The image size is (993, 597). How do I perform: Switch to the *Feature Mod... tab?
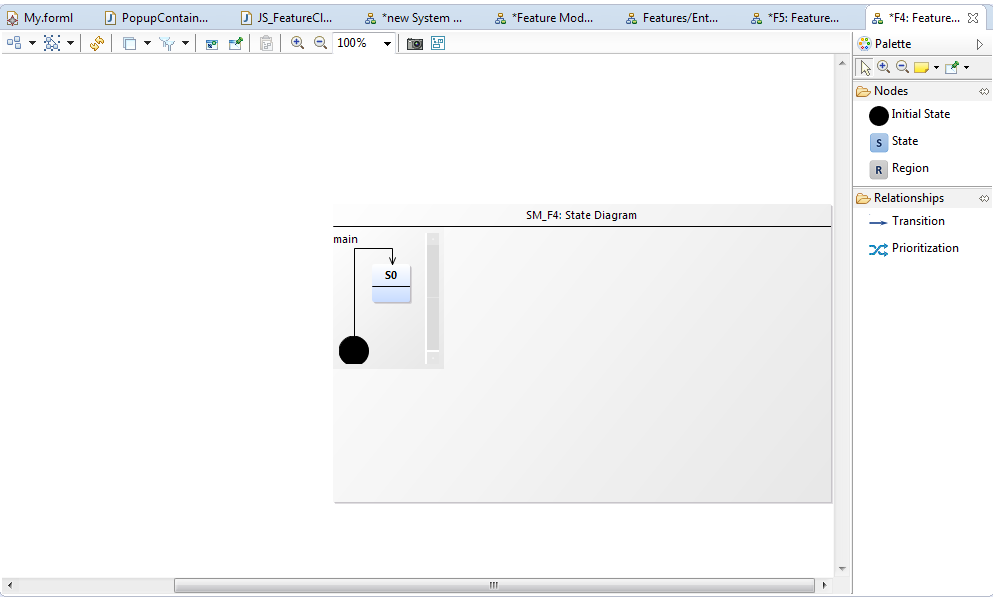point(545,18)
